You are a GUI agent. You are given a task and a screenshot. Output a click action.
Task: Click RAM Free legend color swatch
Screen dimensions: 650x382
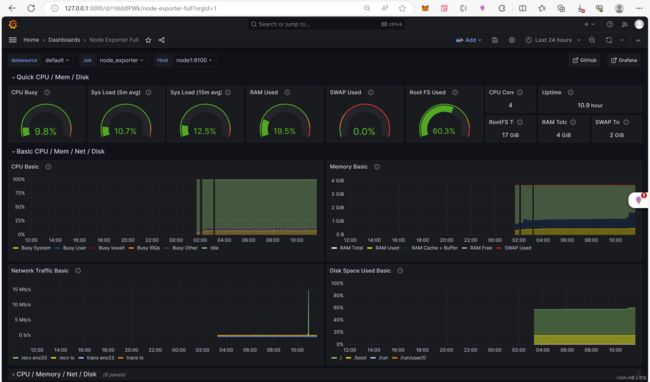click(464, 248)
